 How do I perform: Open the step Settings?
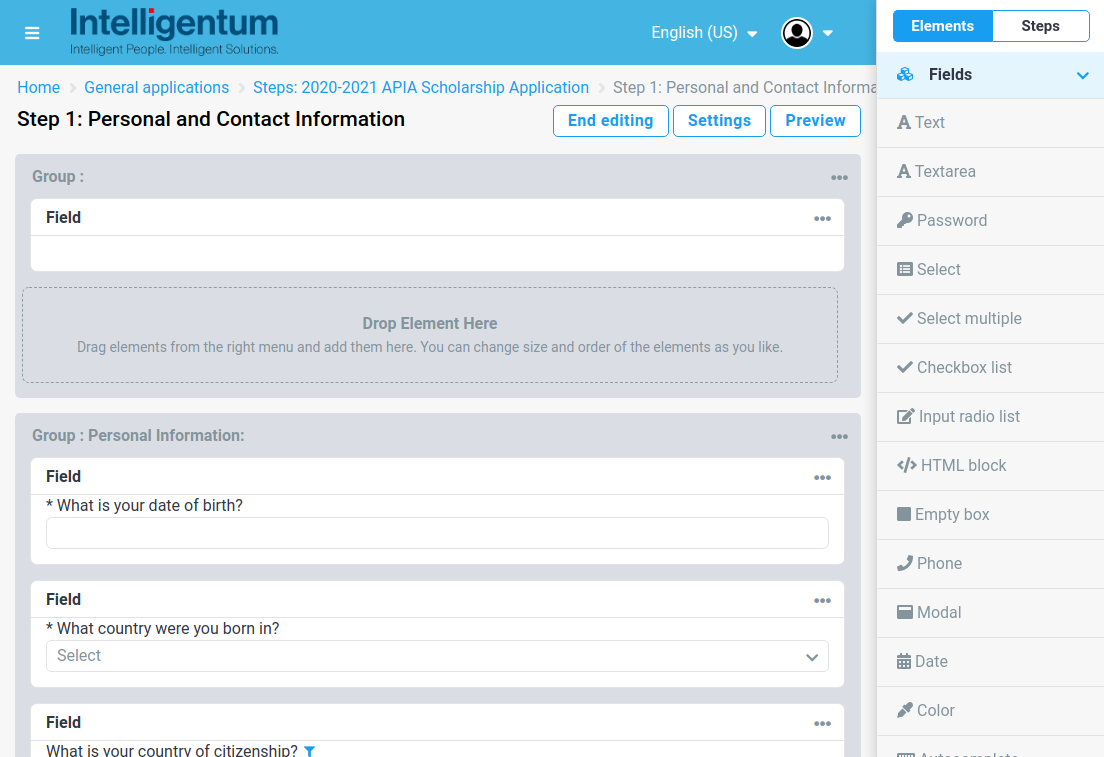[720, 121]
